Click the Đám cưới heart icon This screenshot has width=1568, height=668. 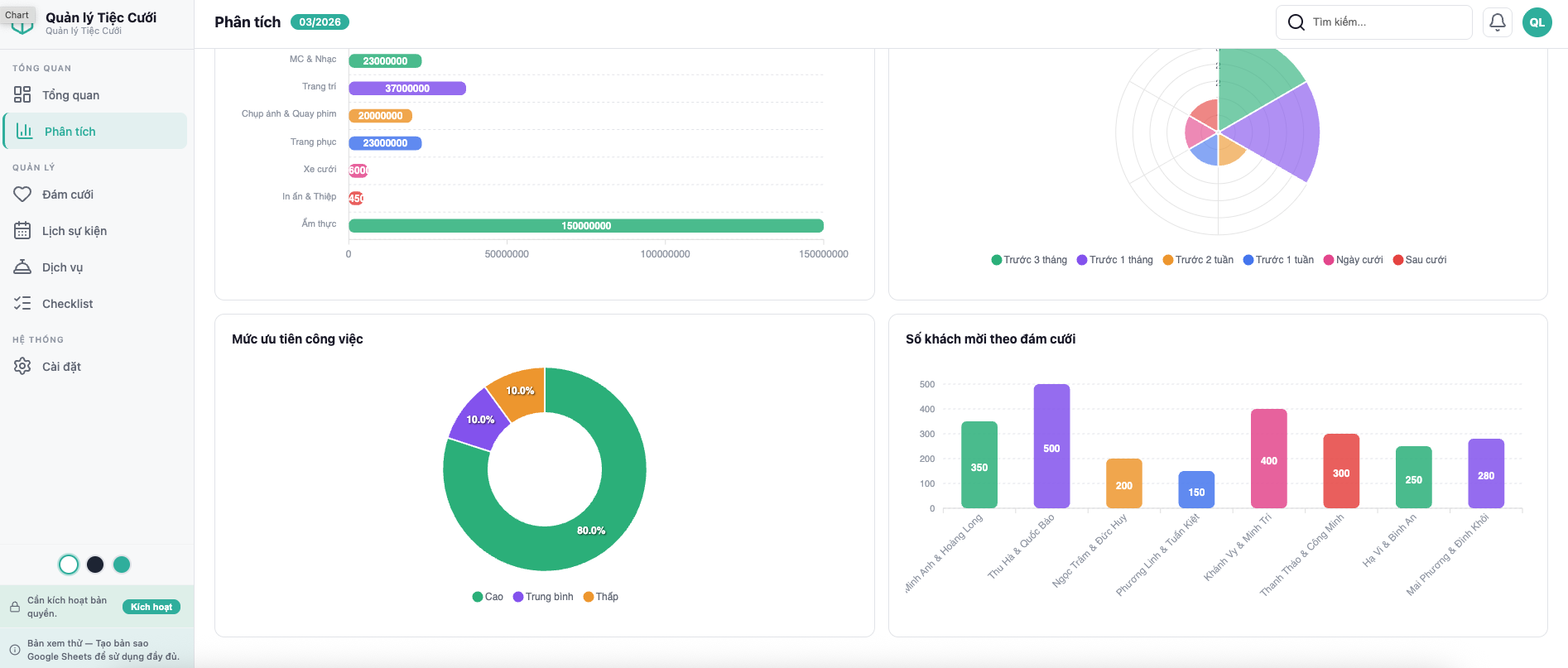pos(22,195)
